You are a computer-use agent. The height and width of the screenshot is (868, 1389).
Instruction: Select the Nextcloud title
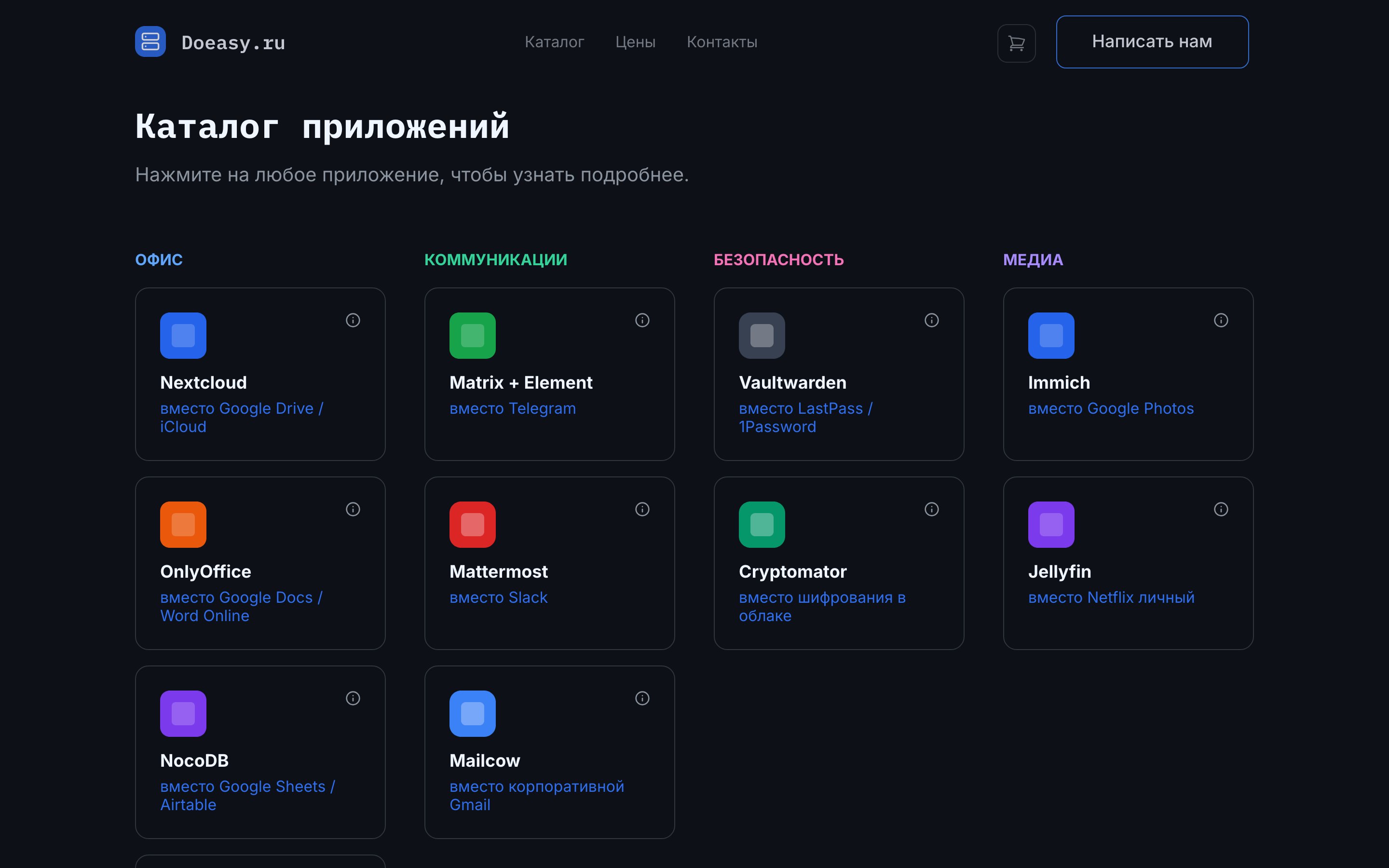[203, 382]
